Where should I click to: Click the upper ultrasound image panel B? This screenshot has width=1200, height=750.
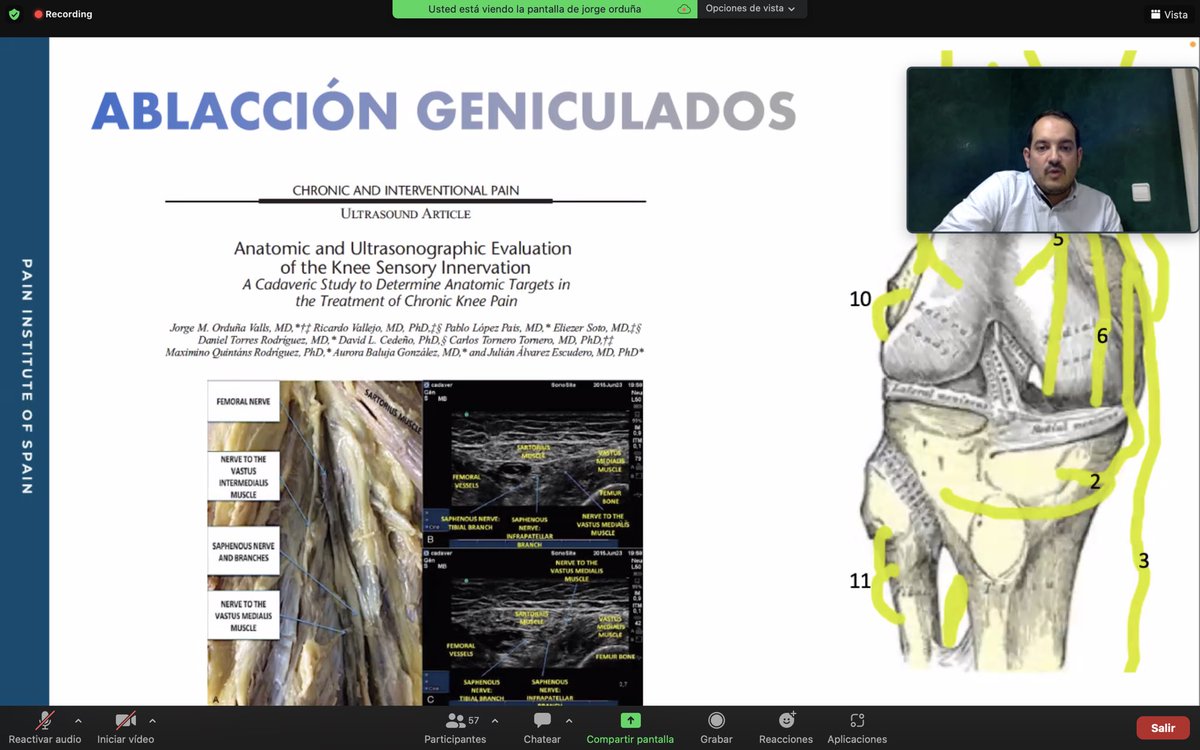[x=533, y=463]
